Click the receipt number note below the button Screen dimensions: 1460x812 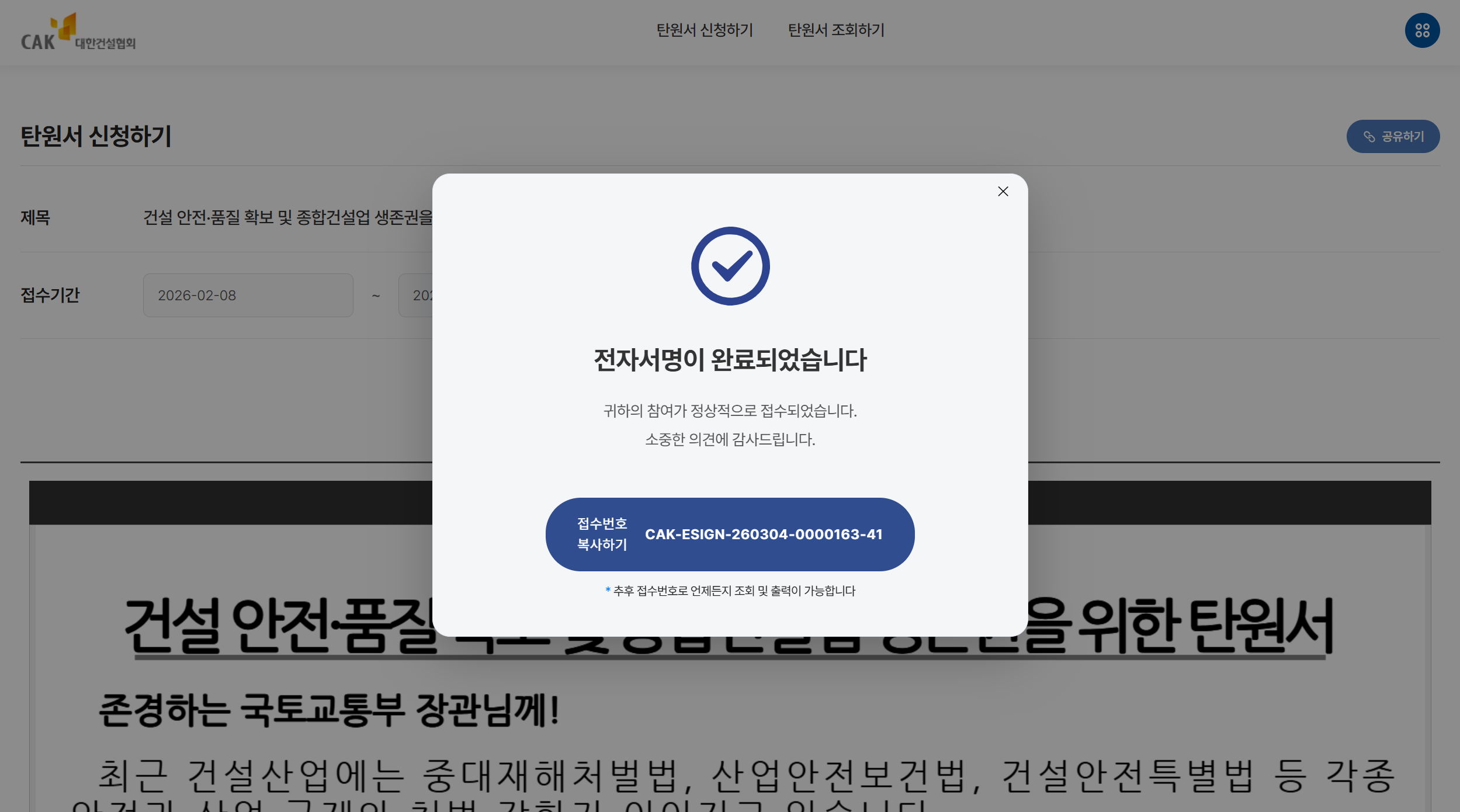pyautogui.click(x=729, y=591)
